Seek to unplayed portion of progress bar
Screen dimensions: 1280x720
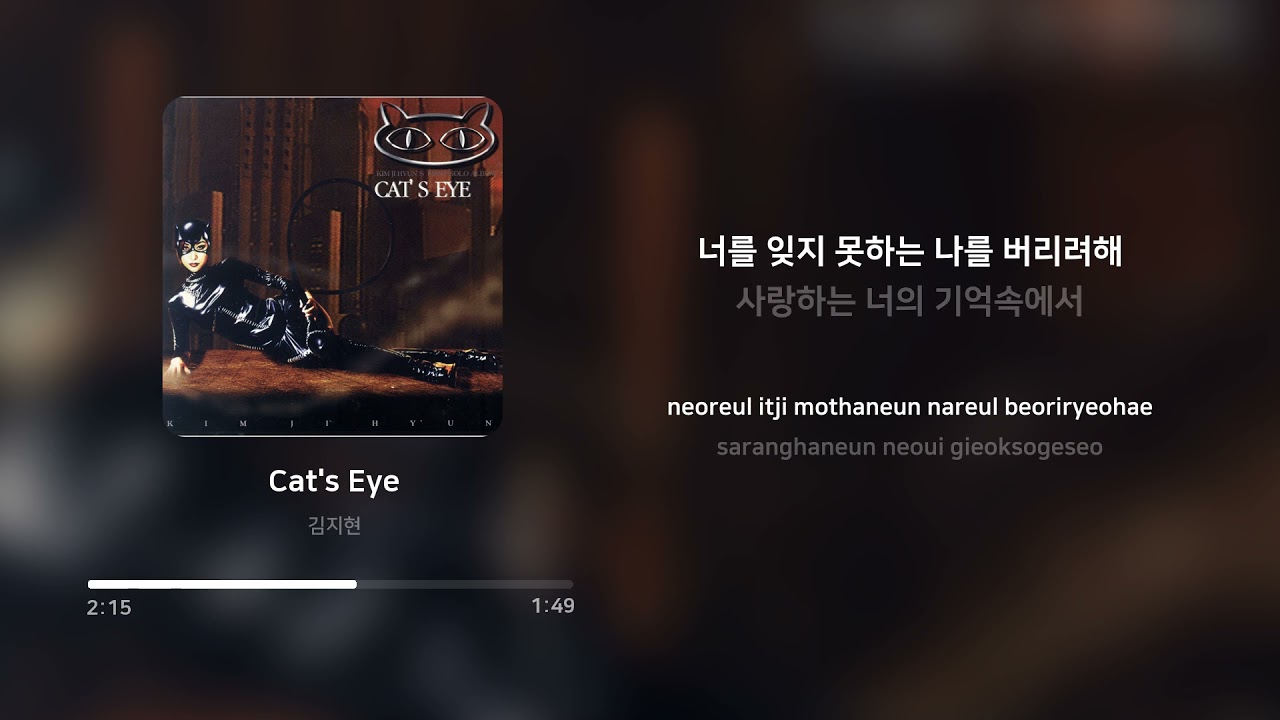[x=465, y=584]
